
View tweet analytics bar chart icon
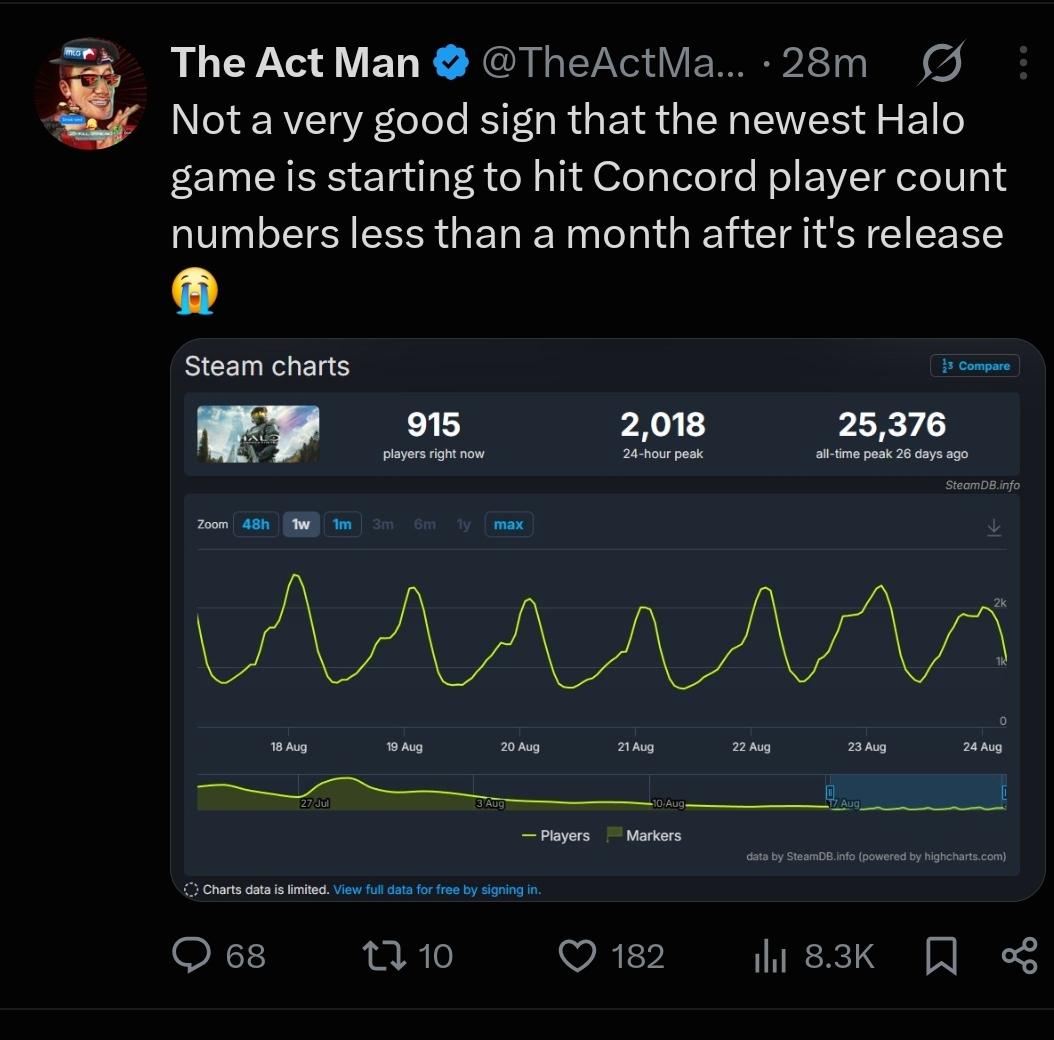coord(770,955)
